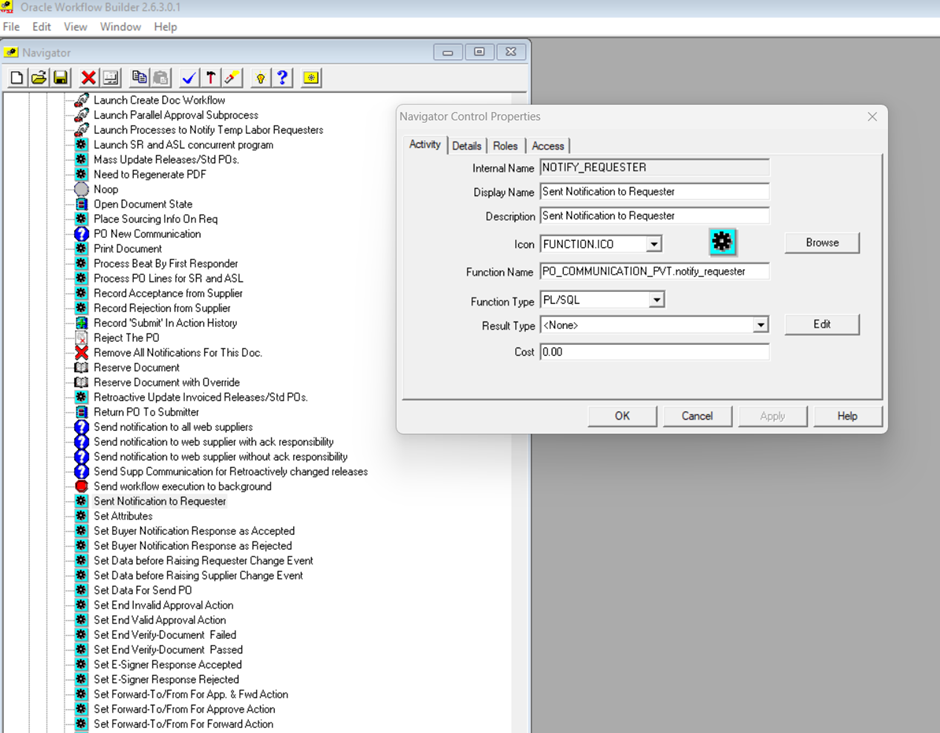Click the Display Name input field

click(655, 192)
